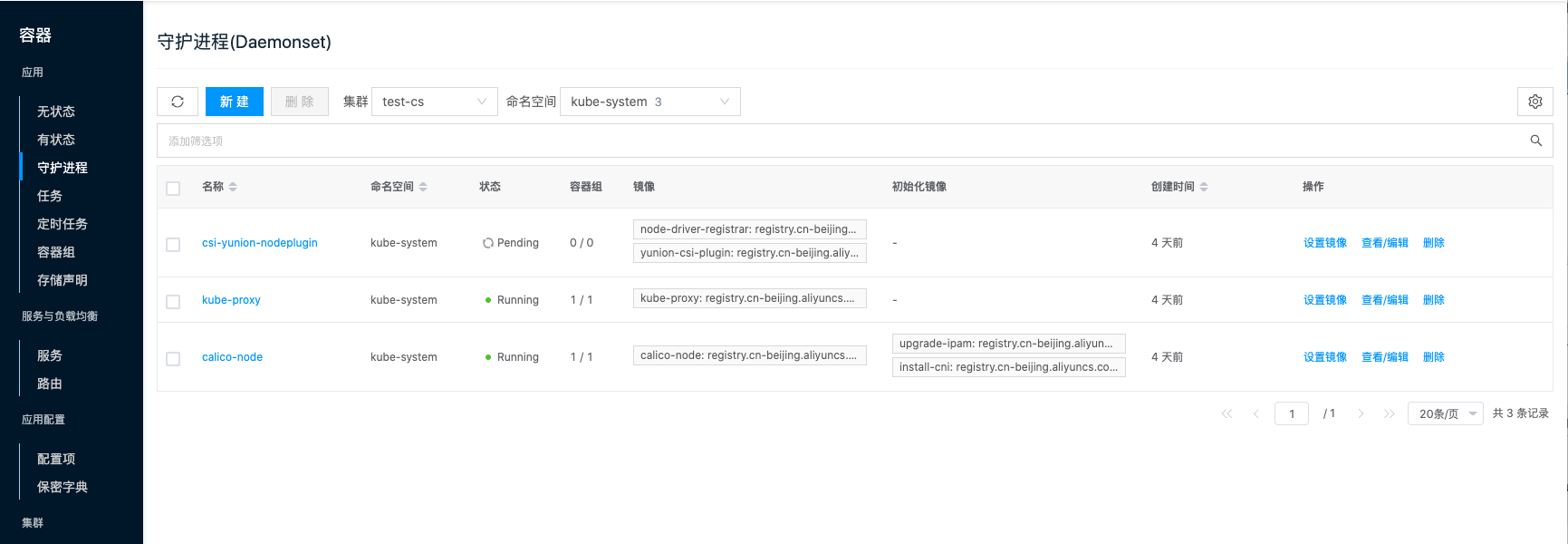Change the 20 per page selector
The image size is (1568, 544).
(1446, 413)
